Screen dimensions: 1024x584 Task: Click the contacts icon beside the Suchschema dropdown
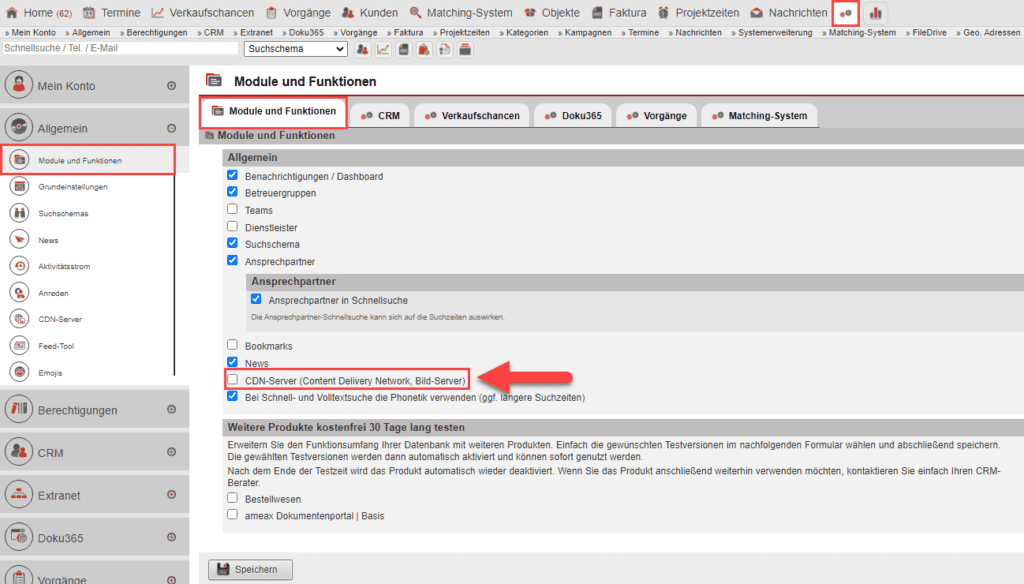(361, 48)
